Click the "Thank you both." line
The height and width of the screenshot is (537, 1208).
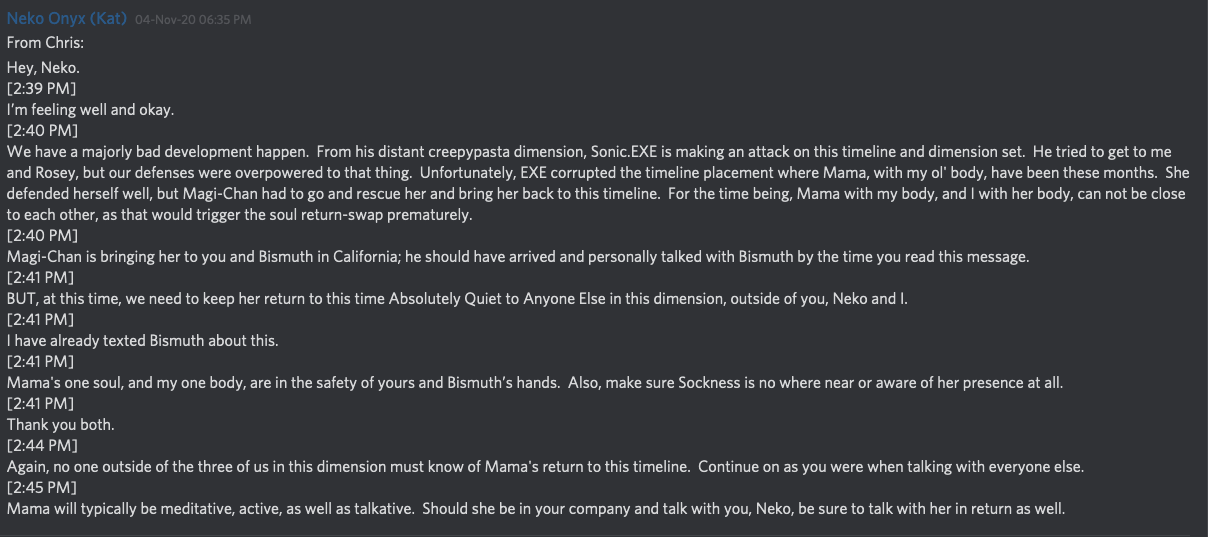click(60, 425)
